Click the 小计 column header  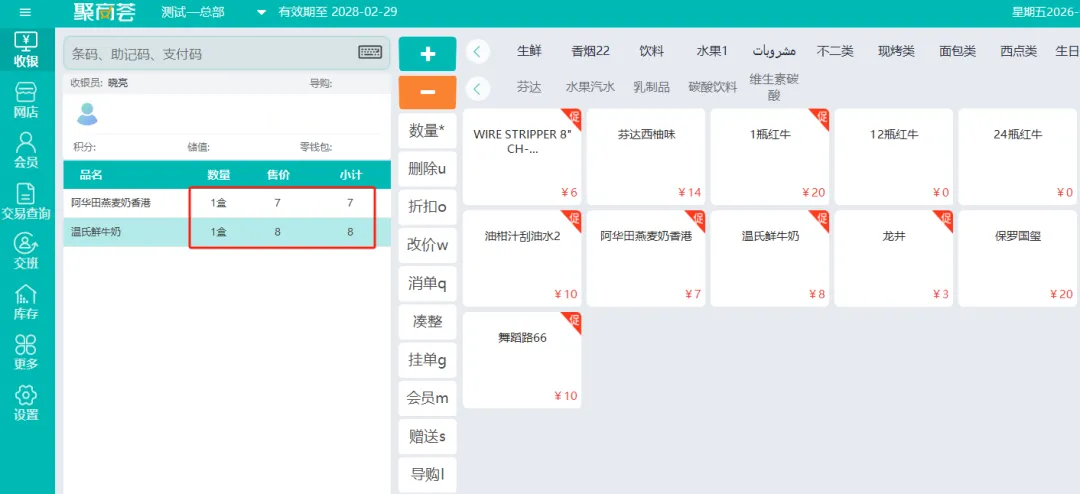351,175
